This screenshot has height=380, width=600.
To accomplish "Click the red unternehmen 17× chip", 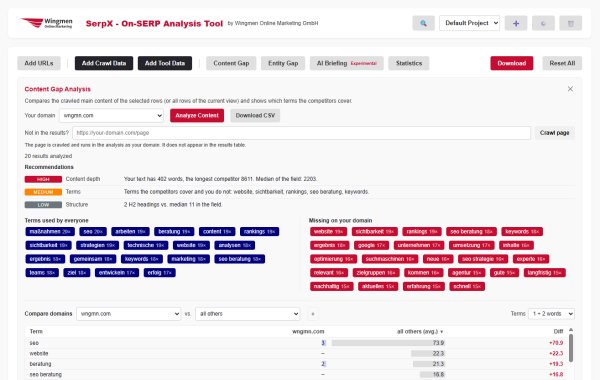I will coord(419,245).
